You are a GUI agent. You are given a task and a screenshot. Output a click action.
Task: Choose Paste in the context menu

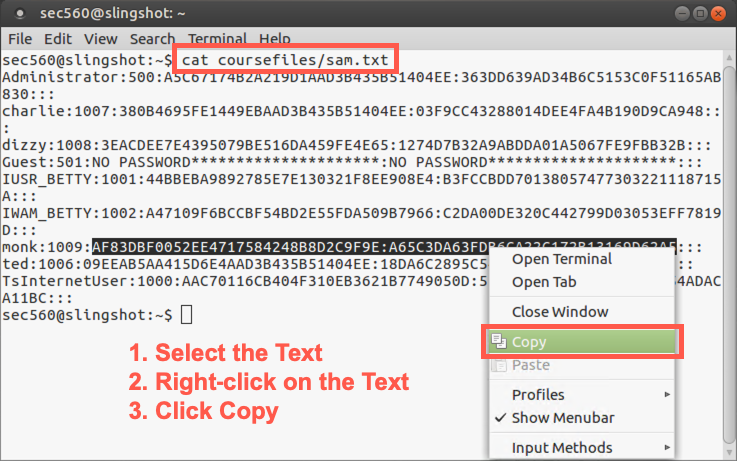pos(582,365)
